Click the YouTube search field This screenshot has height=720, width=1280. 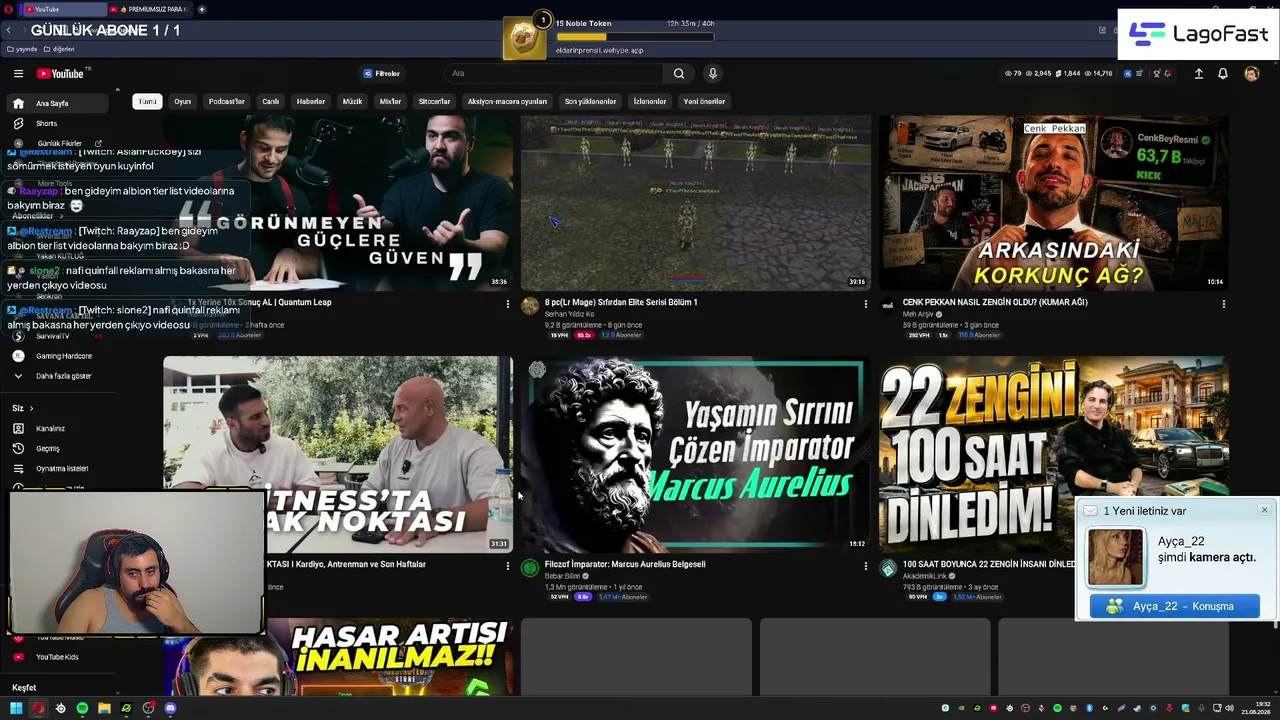point(555,73)
